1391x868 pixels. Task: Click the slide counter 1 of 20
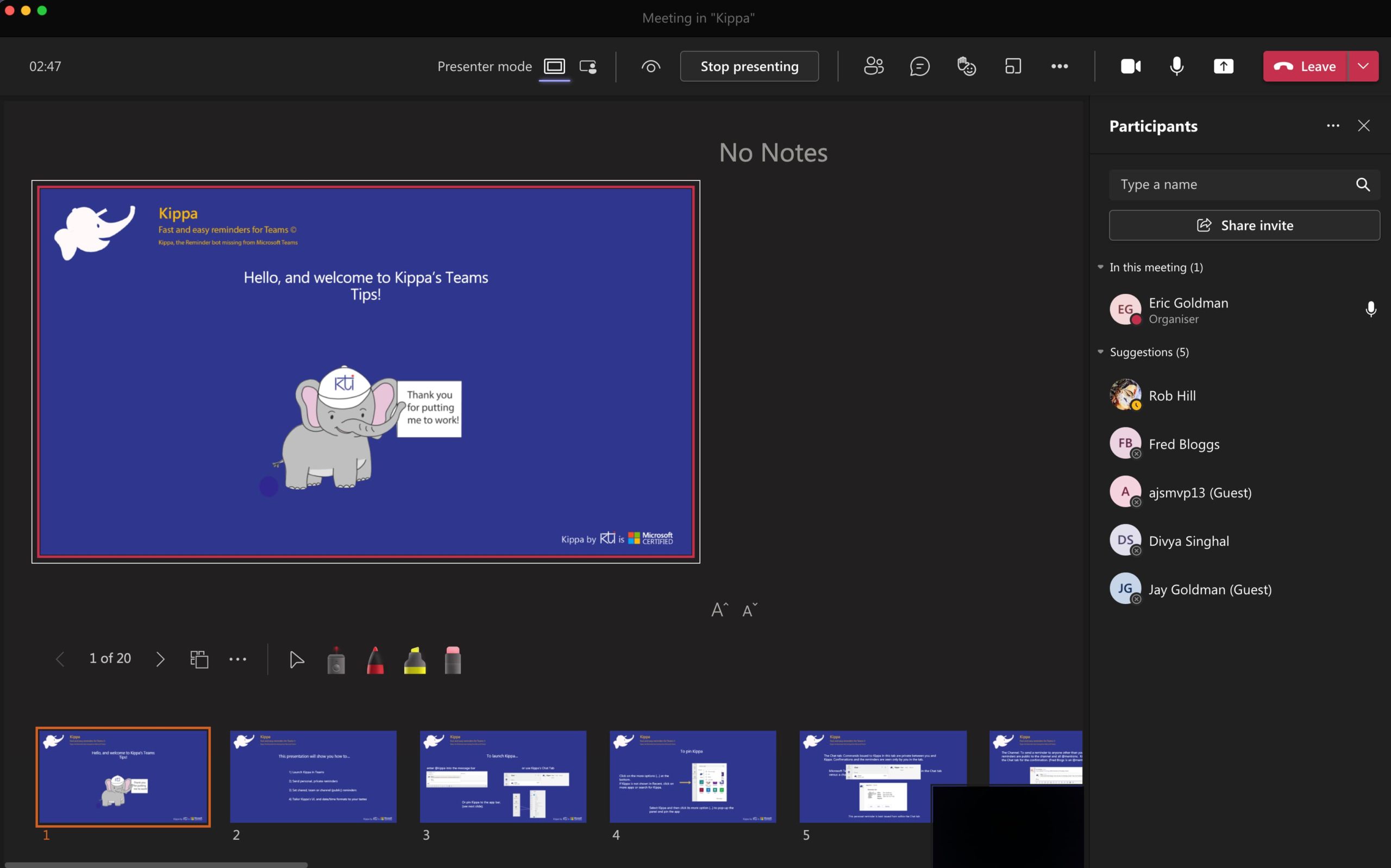click(110, 658)
